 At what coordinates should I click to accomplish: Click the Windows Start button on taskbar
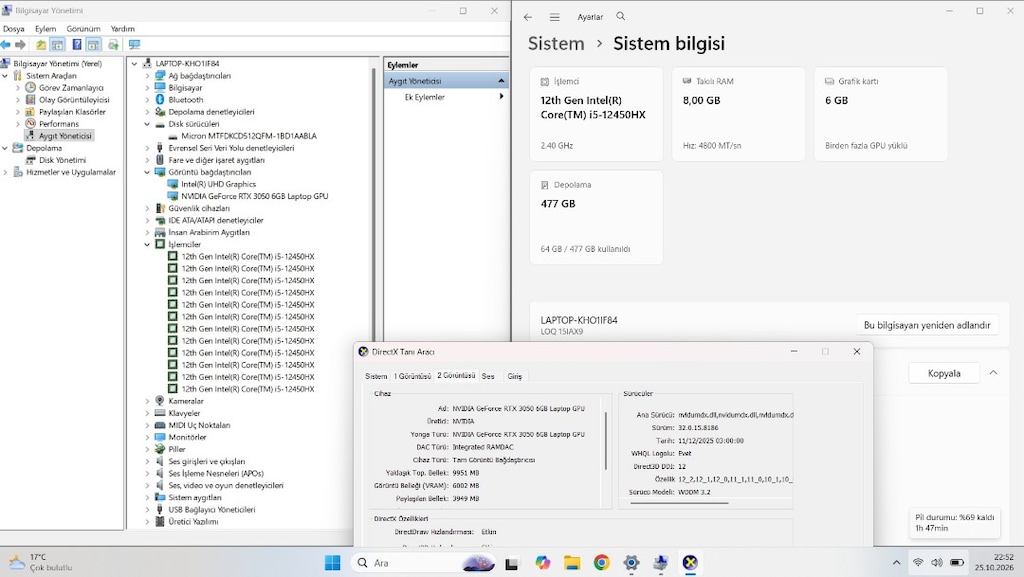(x=332, y=563)
